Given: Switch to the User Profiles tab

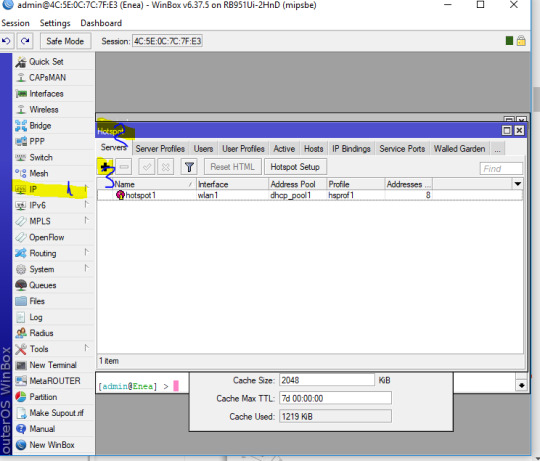Looking at the screenshot, I should pyautogui.click(x=243, y=149).
